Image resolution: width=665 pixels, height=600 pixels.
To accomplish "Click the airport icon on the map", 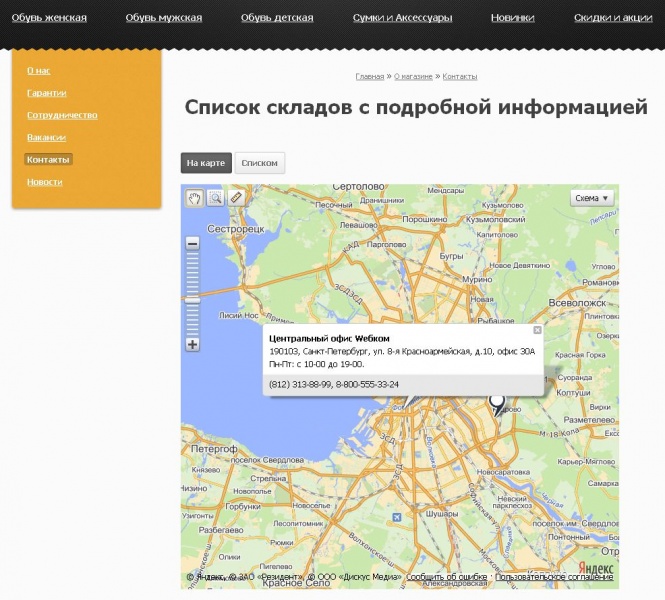I will 397,517.
